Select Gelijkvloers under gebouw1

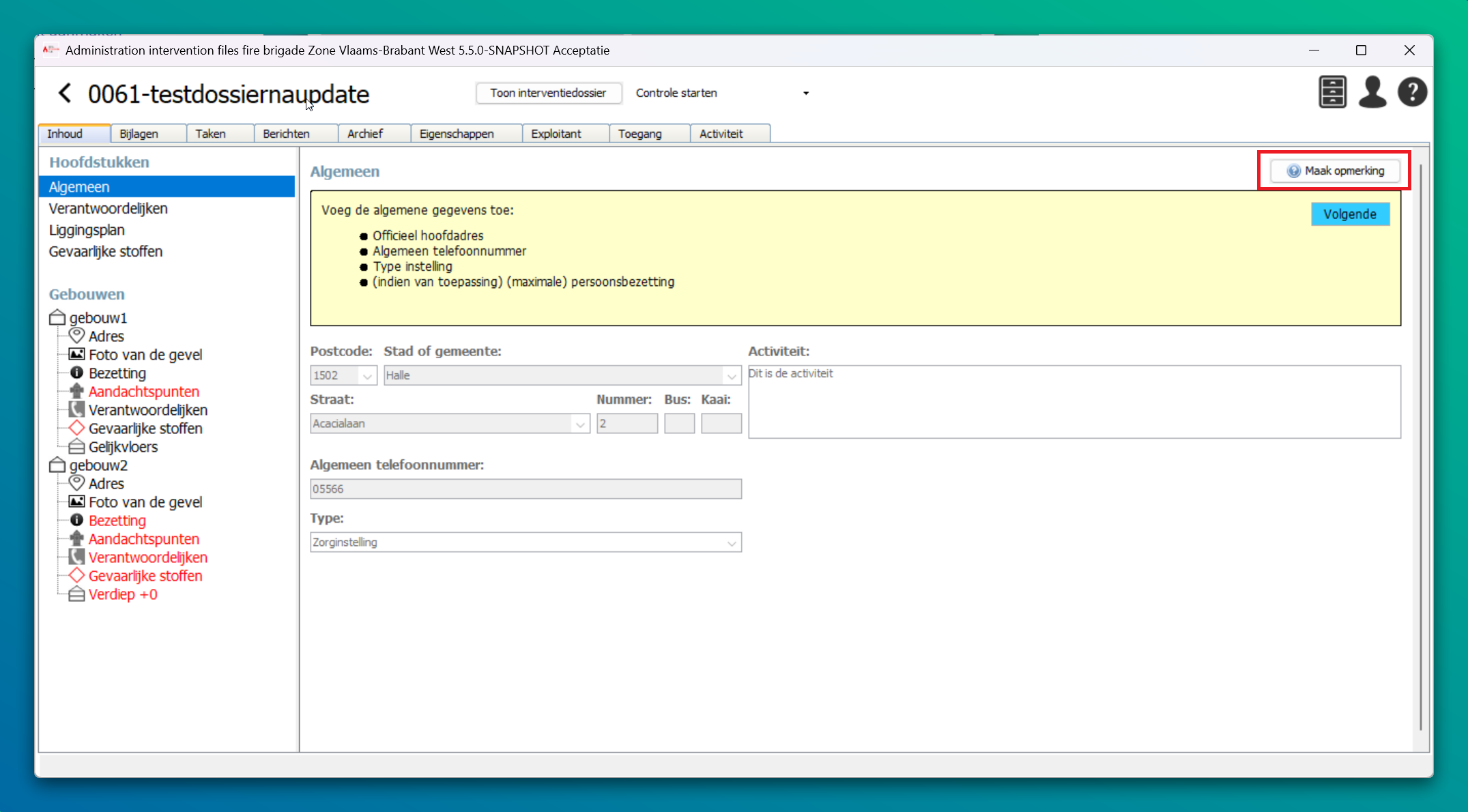(x=124, y=447)
